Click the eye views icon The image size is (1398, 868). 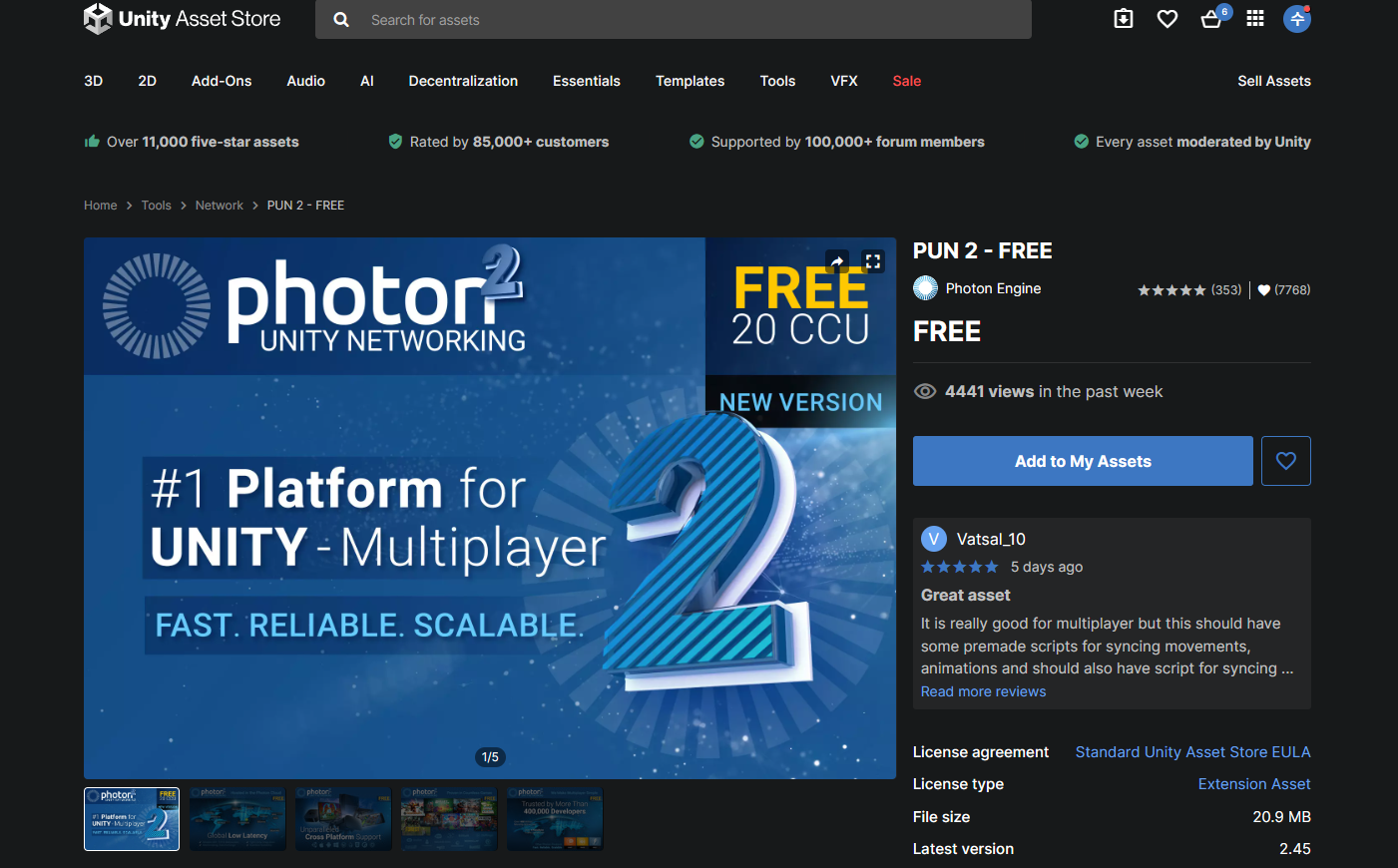[x=925, y=391]
